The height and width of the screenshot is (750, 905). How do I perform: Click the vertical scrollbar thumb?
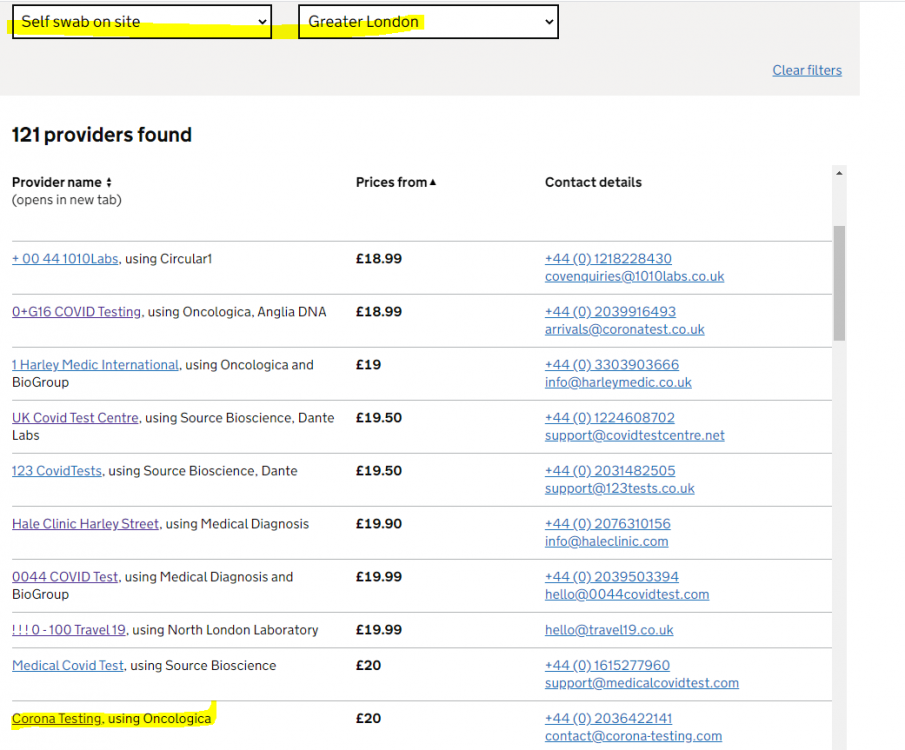pyautogui.click(x=839, y=283)
